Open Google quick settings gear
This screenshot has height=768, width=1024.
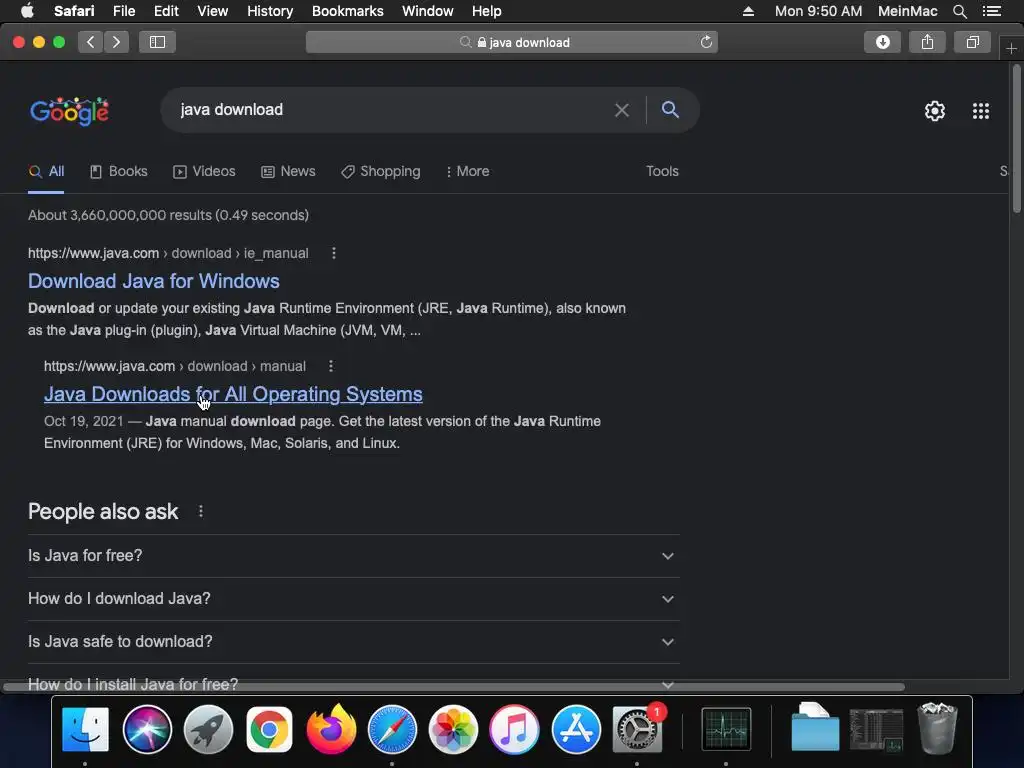935,110
